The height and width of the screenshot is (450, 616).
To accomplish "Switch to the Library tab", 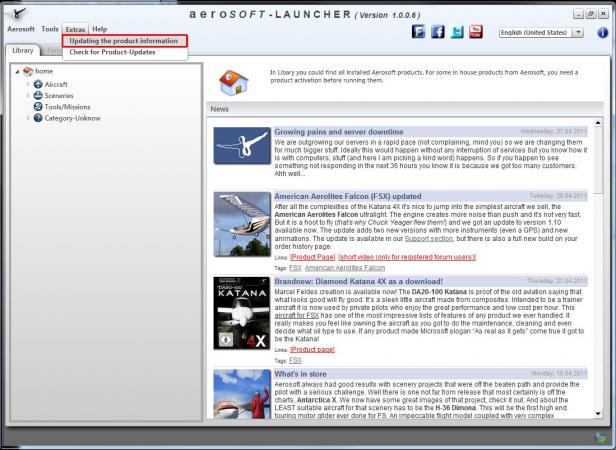I will pos(22,51).
